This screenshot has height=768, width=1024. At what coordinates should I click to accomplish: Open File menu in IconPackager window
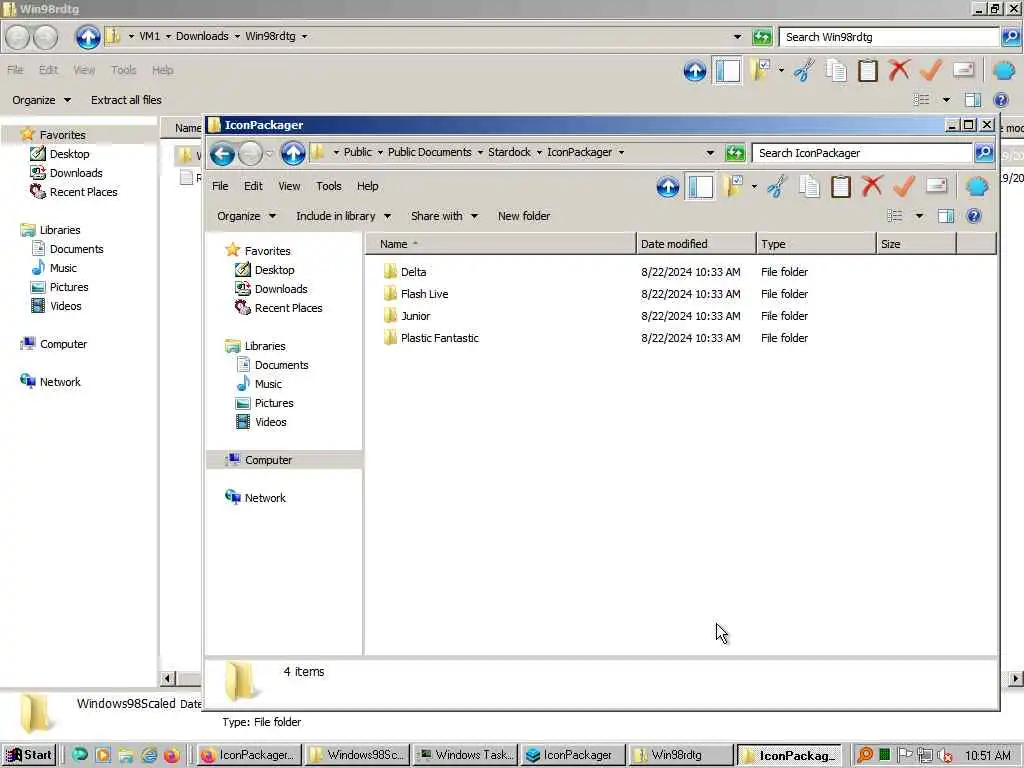click(220, 186)
